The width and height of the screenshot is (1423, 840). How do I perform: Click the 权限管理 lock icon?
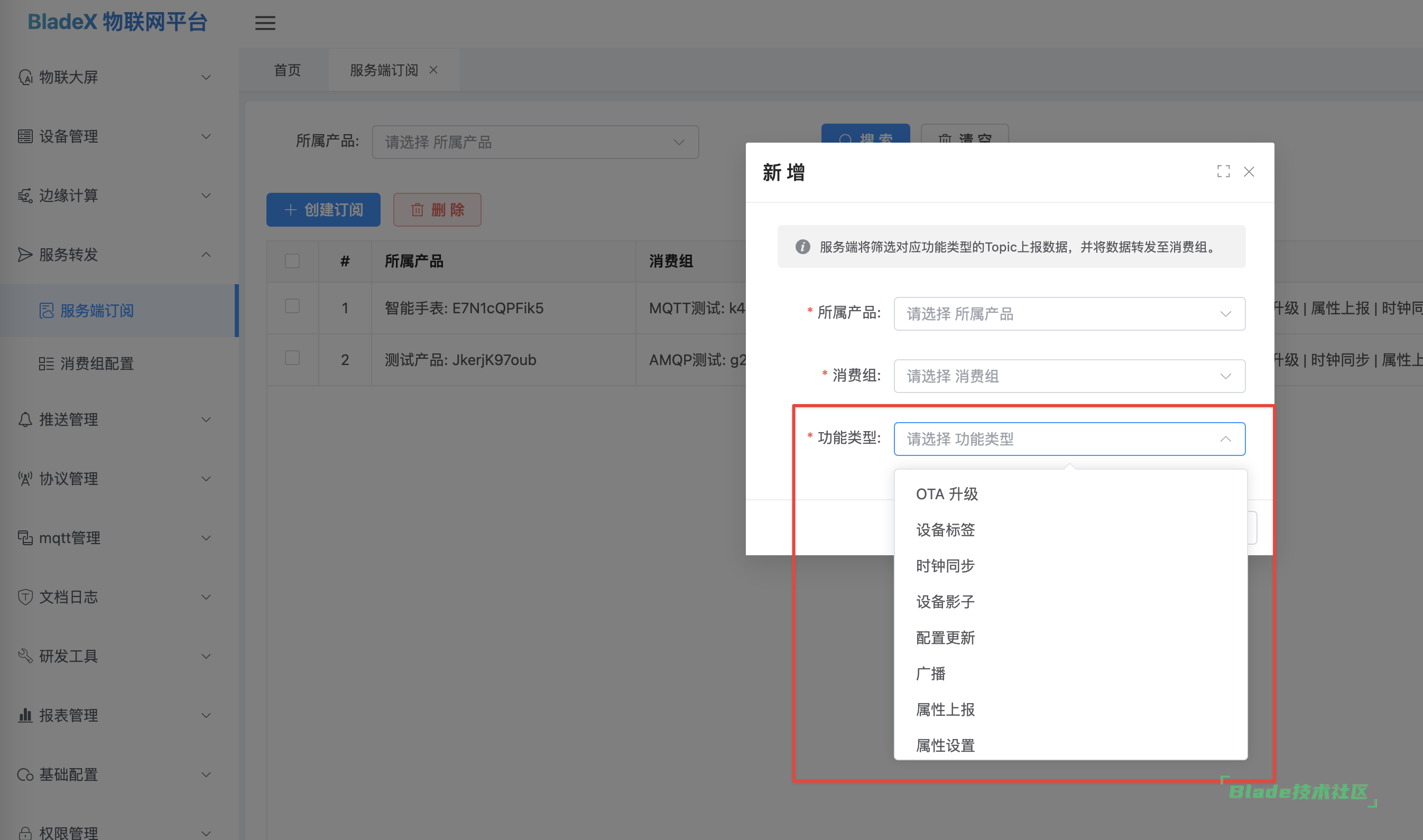tap(25, 833)
